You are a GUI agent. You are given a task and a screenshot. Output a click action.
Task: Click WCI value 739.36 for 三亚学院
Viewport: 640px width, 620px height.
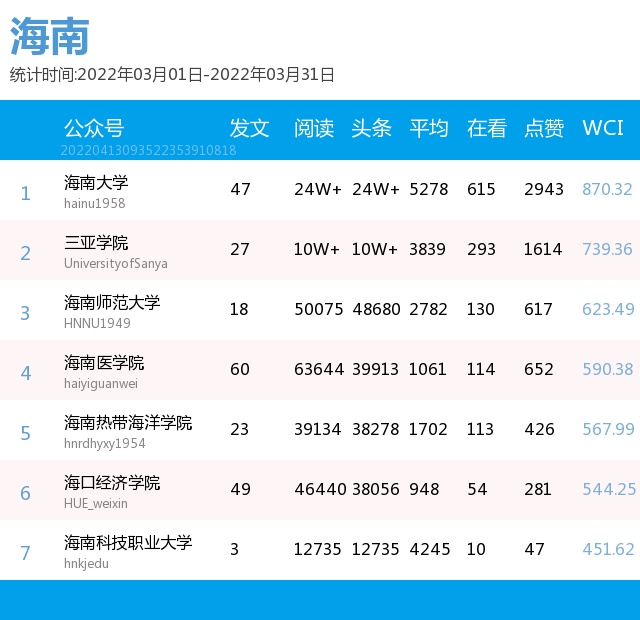click(608, 249)
